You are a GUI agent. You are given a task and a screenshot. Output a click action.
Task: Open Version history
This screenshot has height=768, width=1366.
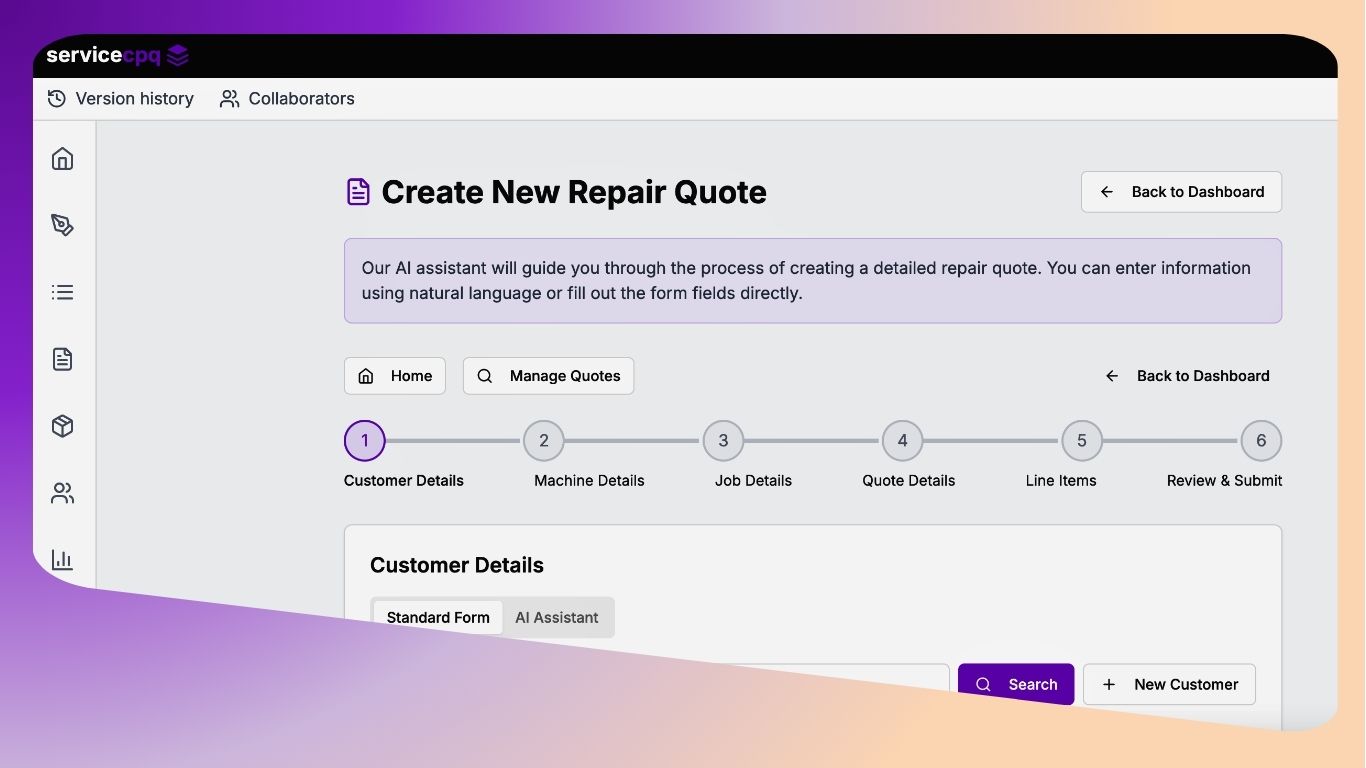tap(121, 99)
